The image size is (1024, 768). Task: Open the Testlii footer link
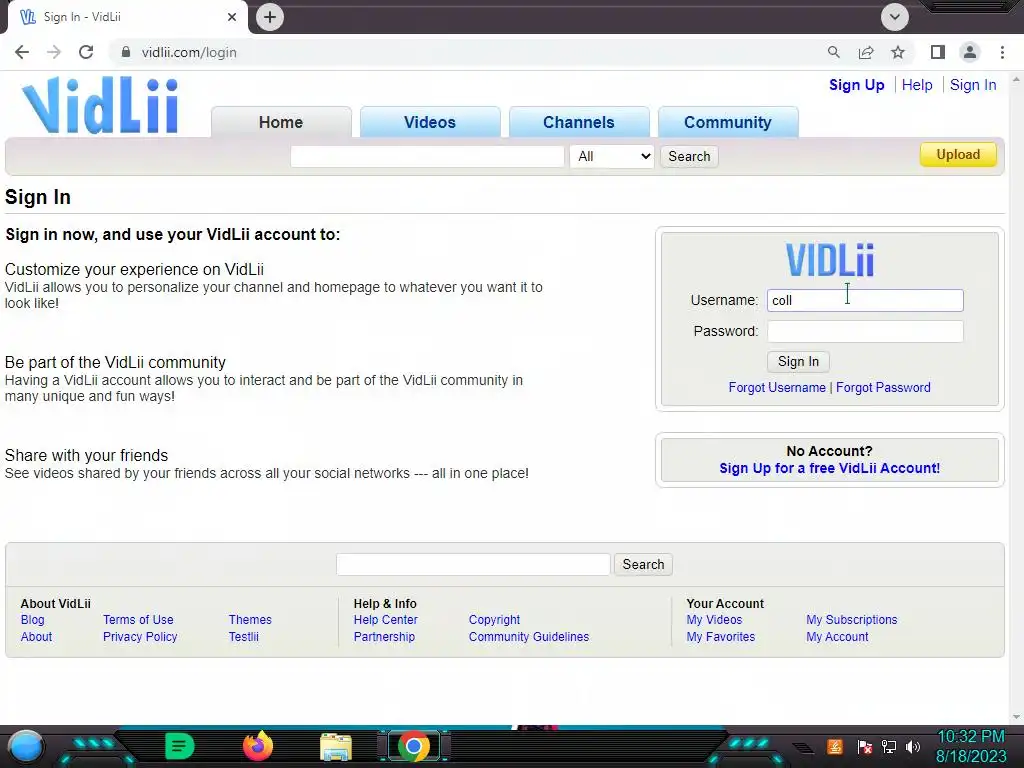click(244, 637)
